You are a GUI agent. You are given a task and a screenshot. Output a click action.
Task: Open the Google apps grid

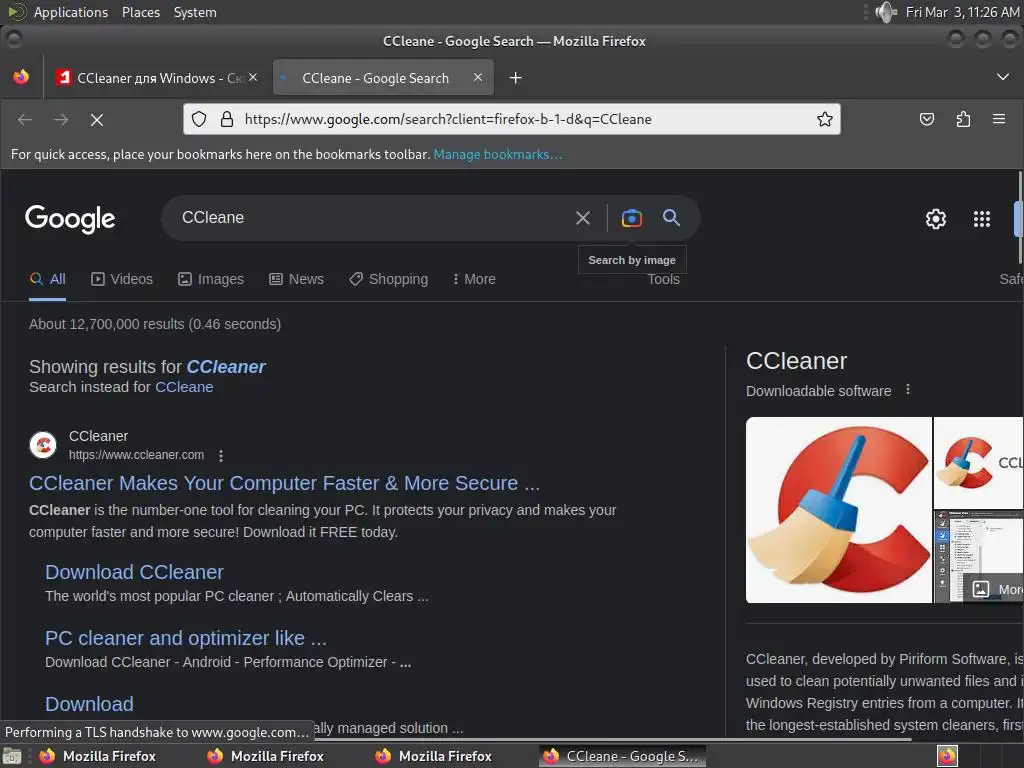click(x=982, y=219)
